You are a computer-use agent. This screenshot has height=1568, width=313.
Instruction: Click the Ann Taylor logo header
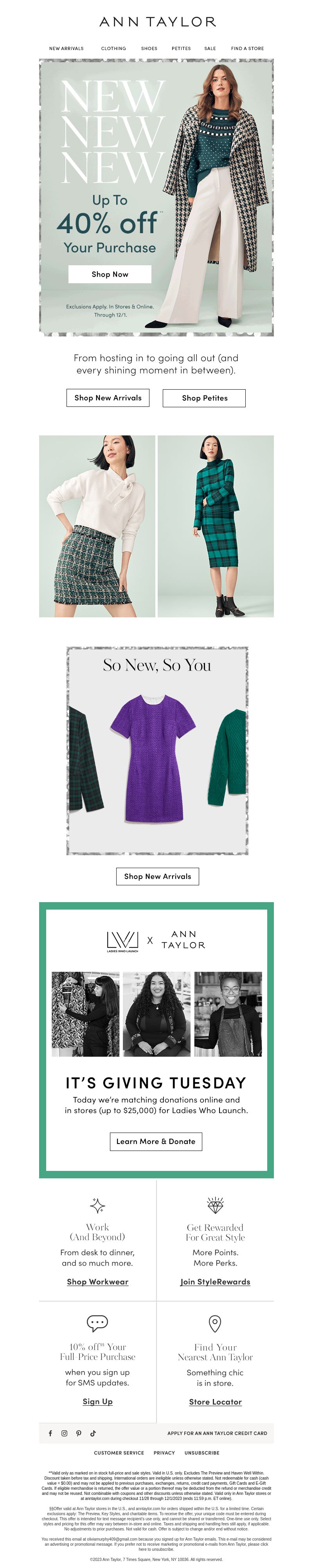(x=158, y=22)
